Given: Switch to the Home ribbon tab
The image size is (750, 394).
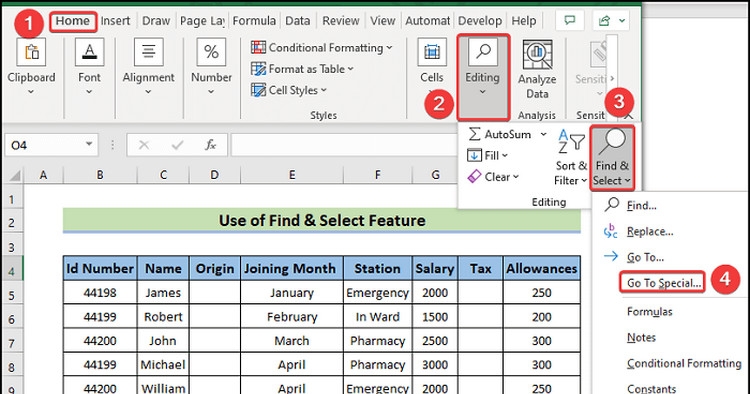Looking at the screenshot, I should coord(73,21).
